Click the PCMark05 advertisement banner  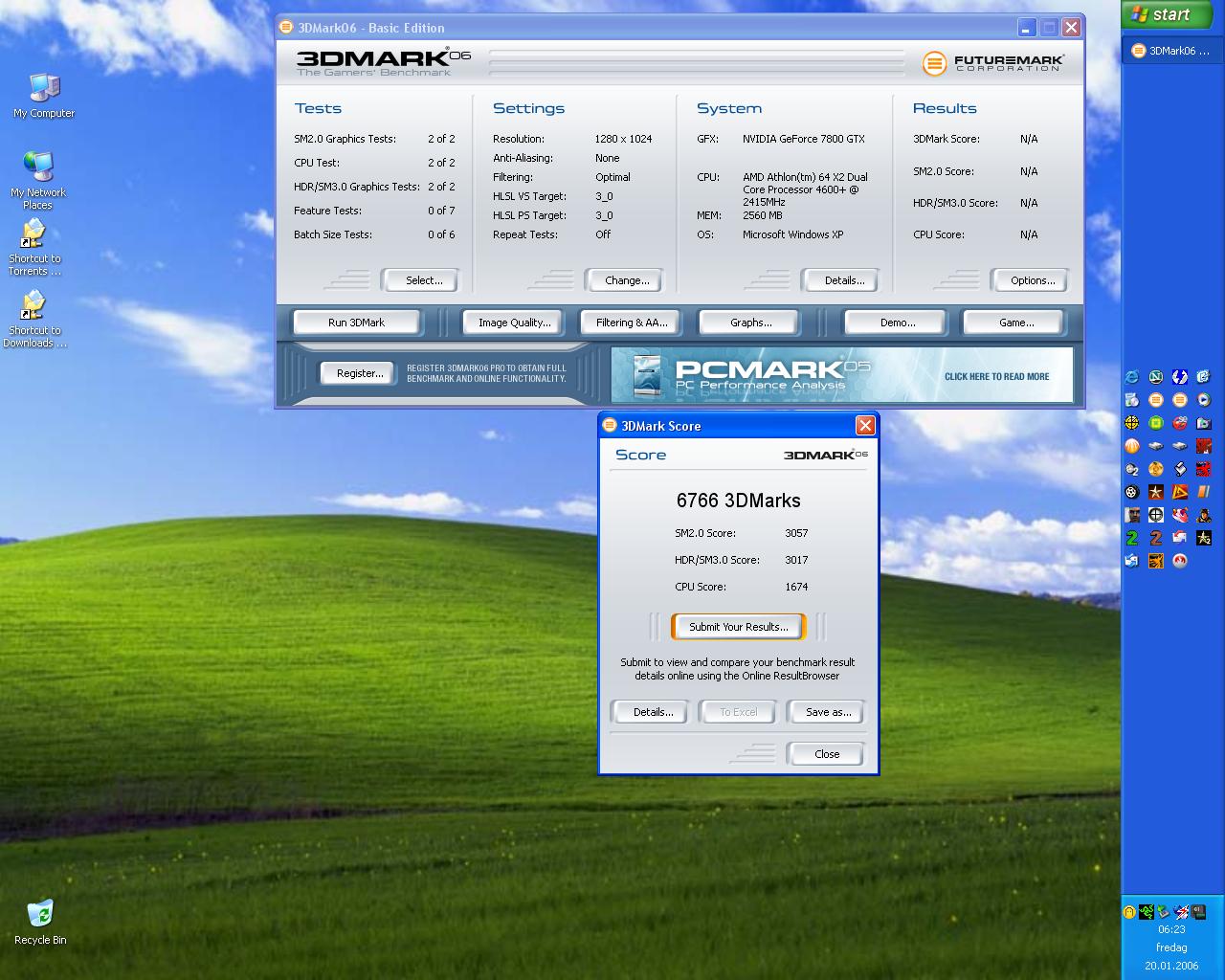coord(842,375)
